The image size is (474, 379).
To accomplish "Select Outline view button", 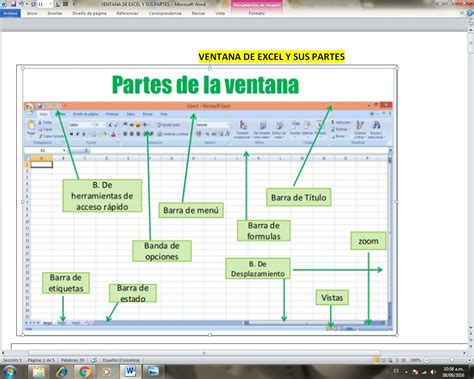I will tap(397, 360).
